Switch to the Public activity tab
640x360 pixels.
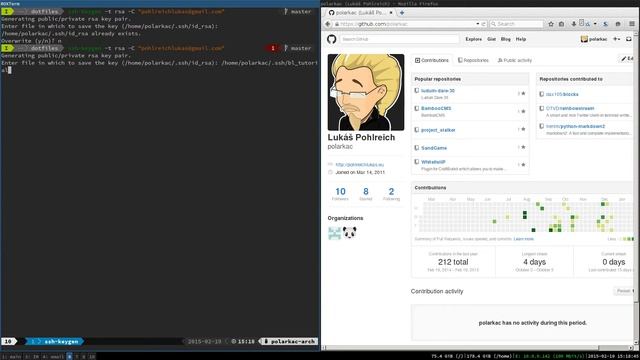[515, 60]
